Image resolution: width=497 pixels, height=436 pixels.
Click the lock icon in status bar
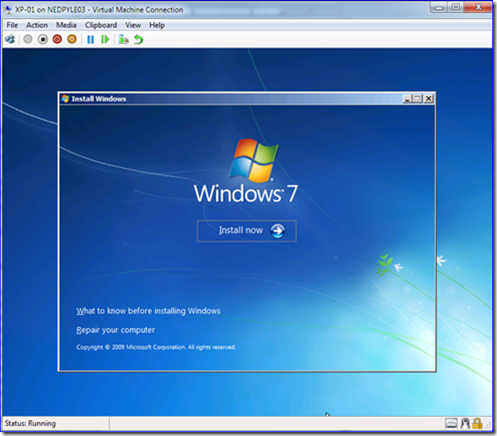477,424
